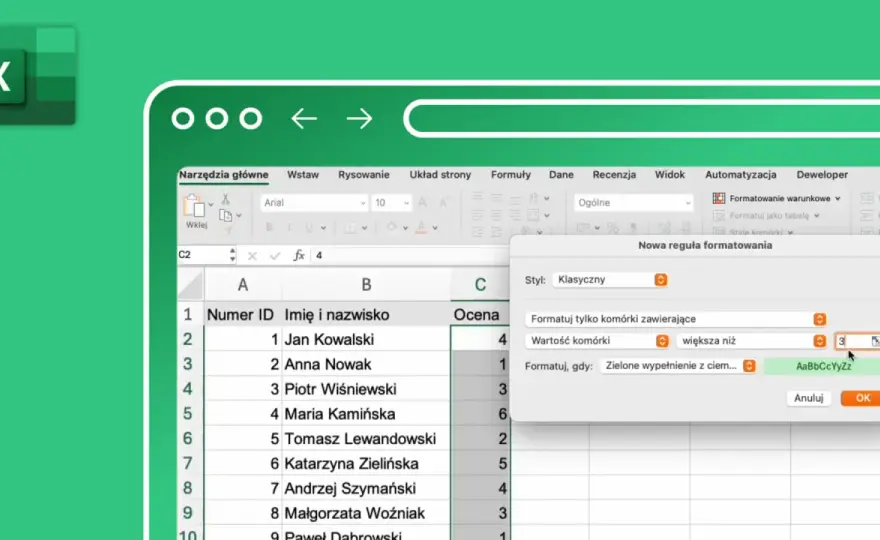Click the Select All corner triangle
Screen dimensions: 880x540
click(191, 285)
